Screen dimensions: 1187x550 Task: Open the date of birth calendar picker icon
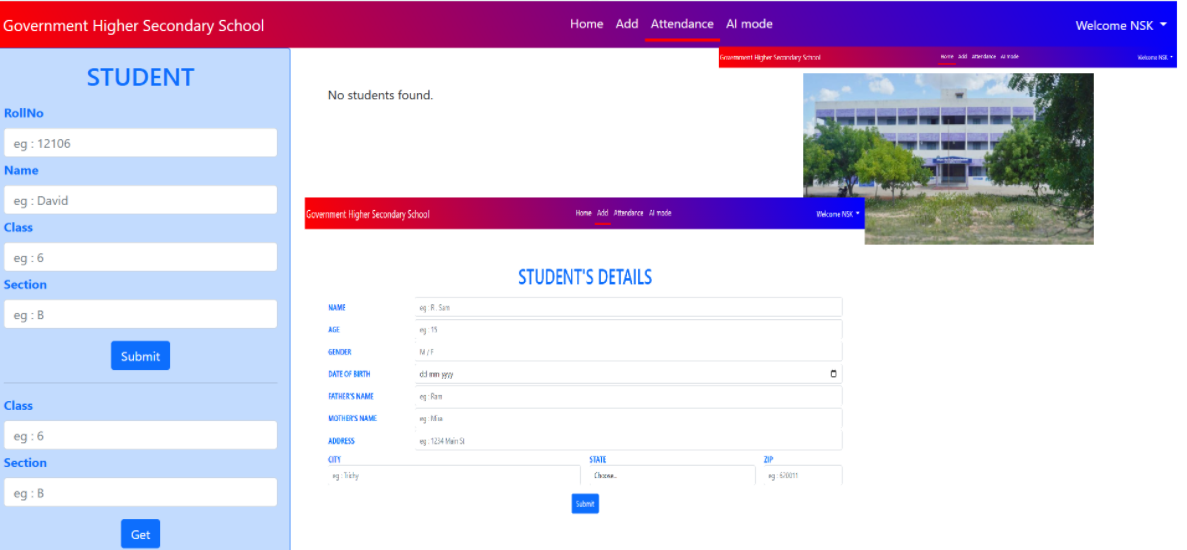coord(834,374)
